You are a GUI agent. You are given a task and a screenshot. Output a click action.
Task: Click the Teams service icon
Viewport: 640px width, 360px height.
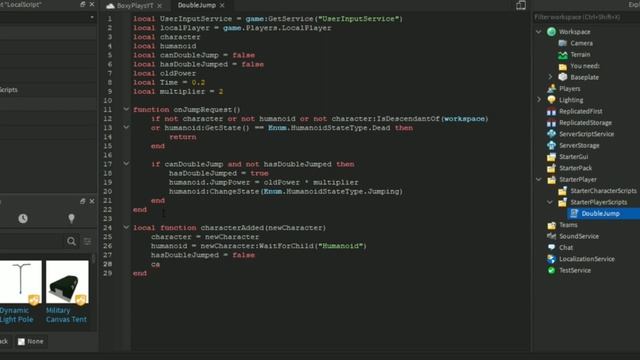click(x=551, y=225)
